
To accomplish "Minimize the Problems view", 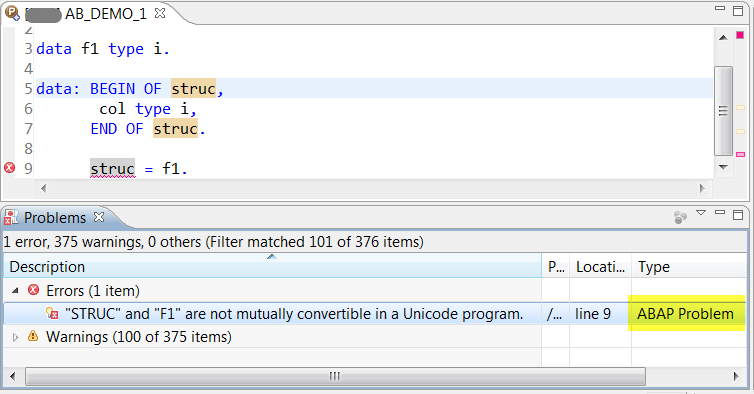I will [720, 212].
